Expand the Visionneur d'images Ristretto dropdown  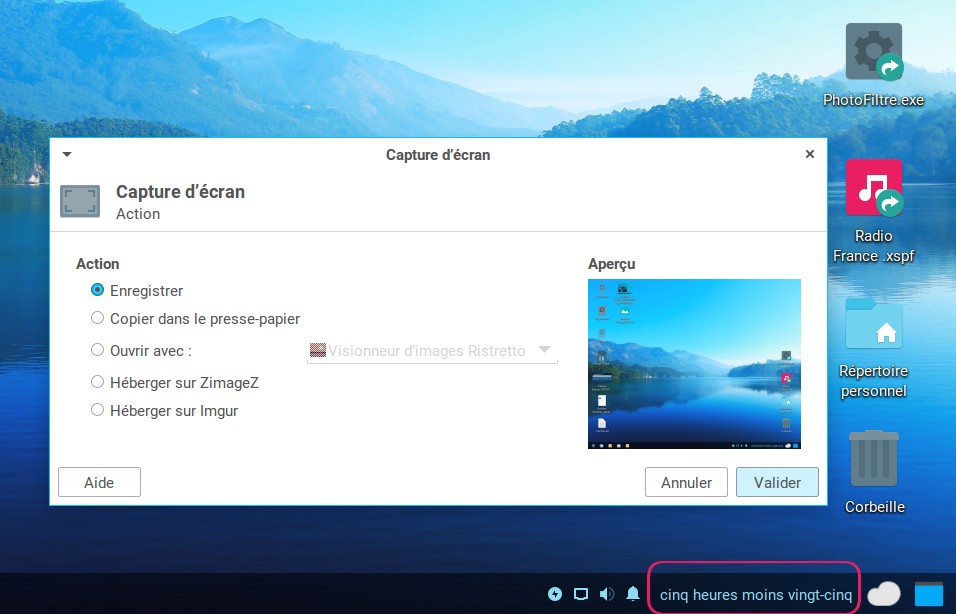click(544, 350)
